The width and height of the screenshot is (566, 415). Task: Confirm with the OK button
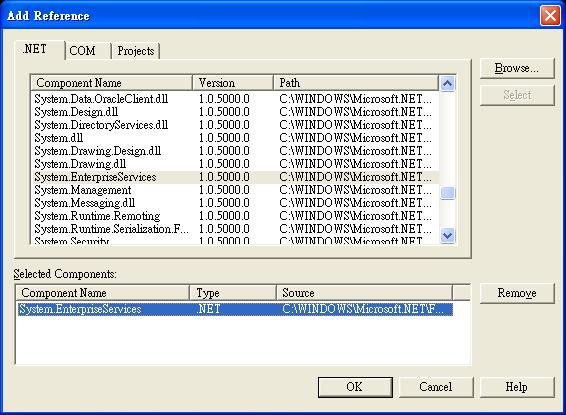coord(355,387)
